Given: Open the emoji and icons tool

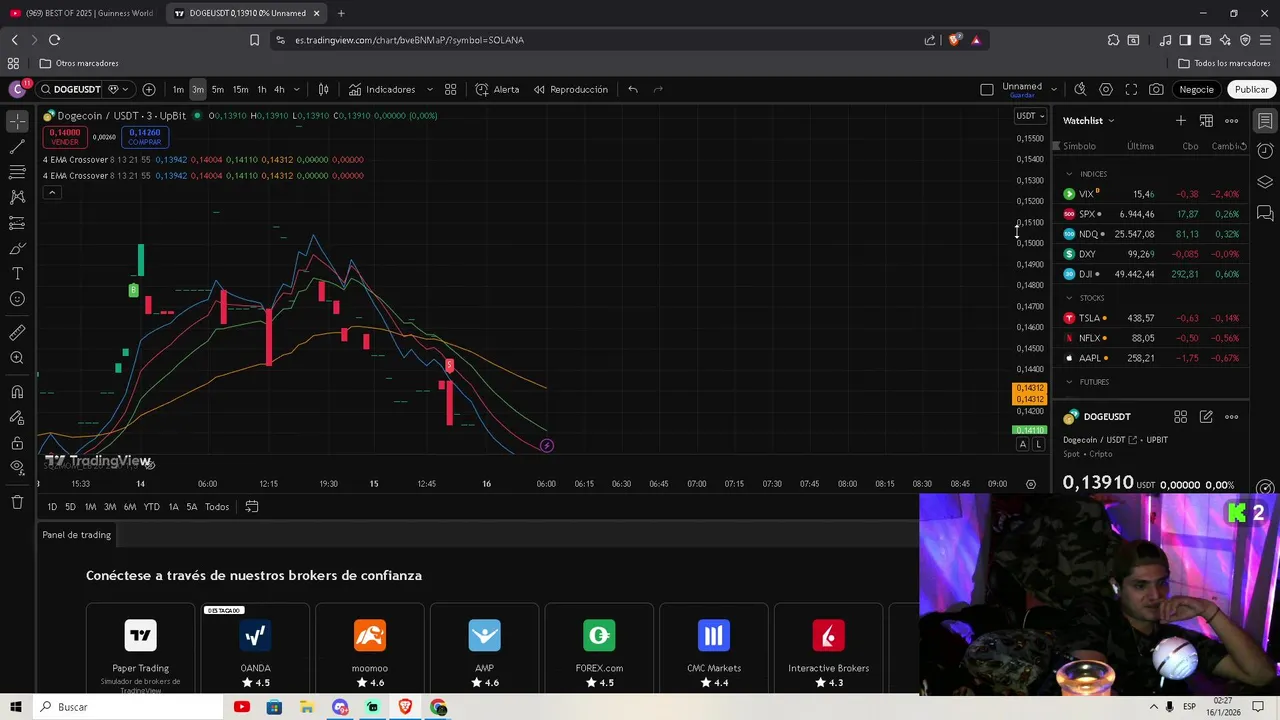Looking at the screenshot, I should (18, 299).
